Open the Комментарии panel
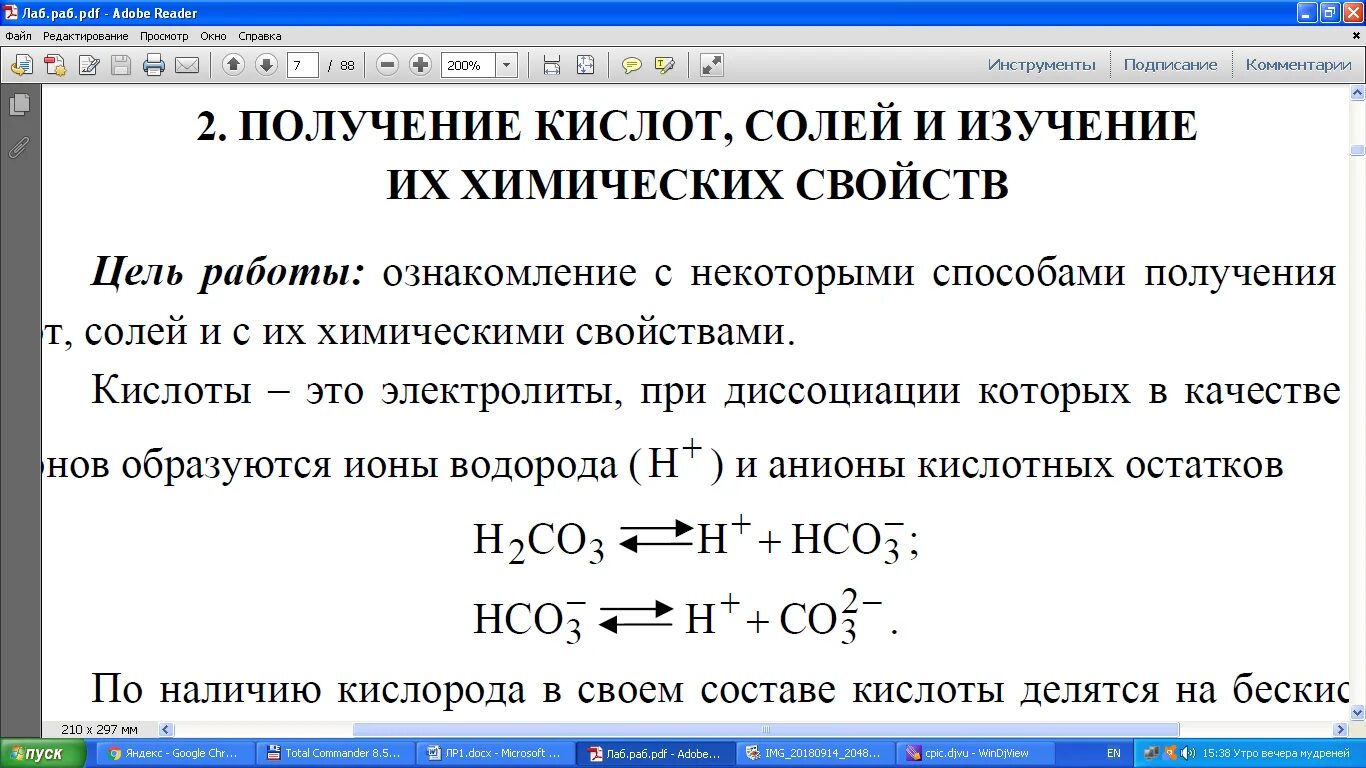Image resolution: width=1366 pixels, height=768 pixels. pos(1298,65)
